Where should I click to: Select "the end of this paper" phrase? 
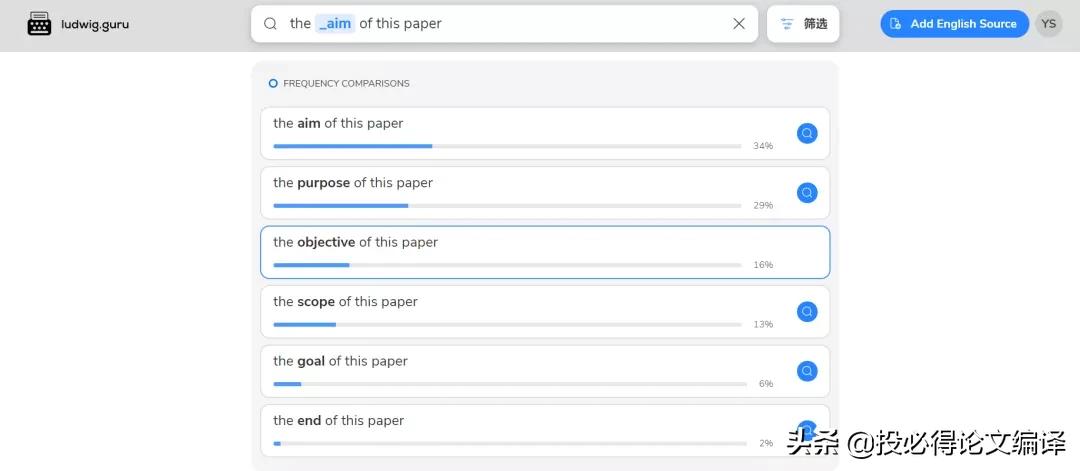[338, 421]
